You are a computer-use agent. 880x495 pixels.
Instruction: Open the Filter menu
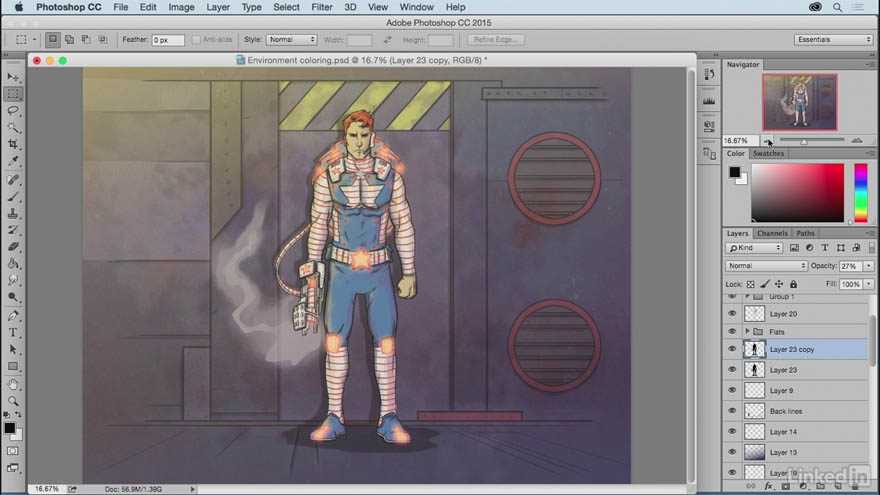(x=322, y=7)
